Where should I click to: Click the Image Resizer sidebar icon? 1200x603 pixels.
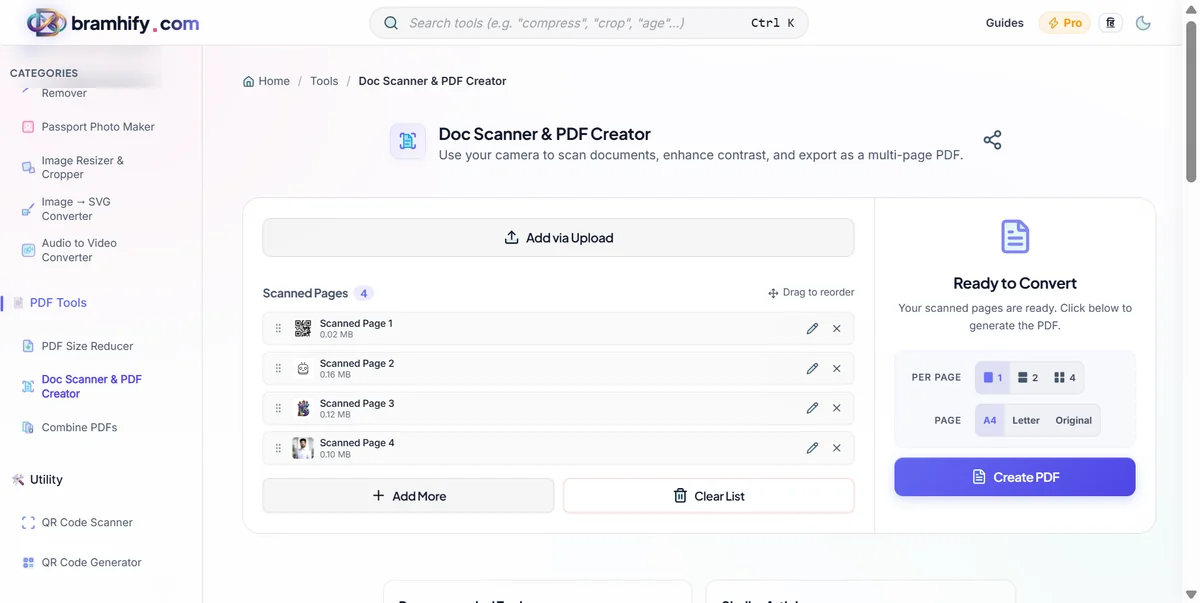[28, 167]
